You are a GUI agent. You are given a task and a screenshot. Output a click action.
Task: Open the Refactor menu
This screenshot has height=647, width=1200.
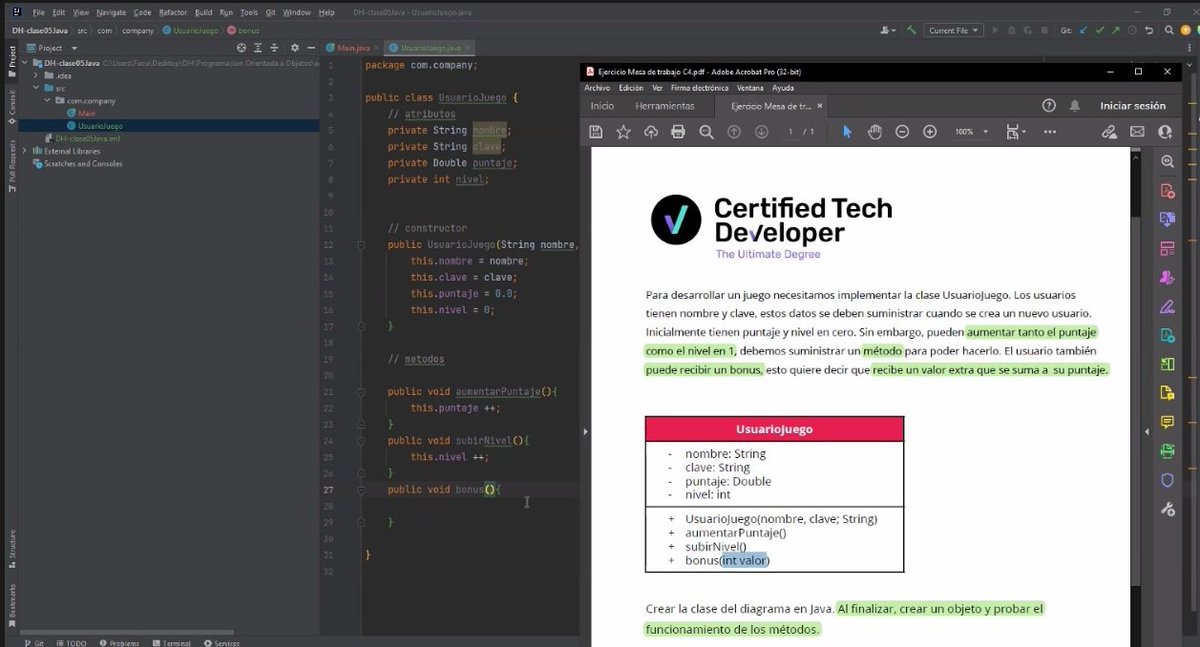(173, 13)
